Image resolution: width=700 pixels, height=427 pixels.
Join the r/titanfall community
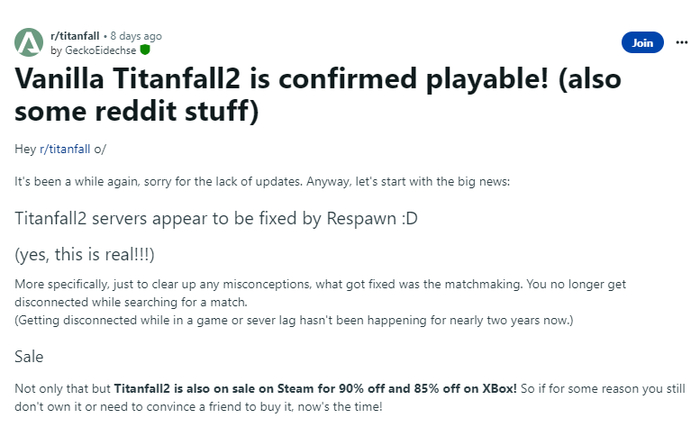(642, 43)
